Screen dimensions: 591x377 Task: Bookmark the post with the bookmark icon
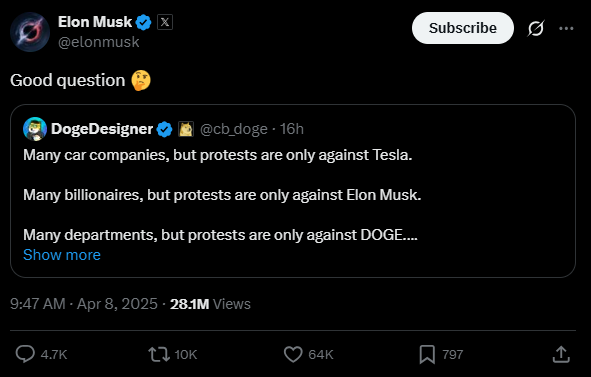[427, 354]
